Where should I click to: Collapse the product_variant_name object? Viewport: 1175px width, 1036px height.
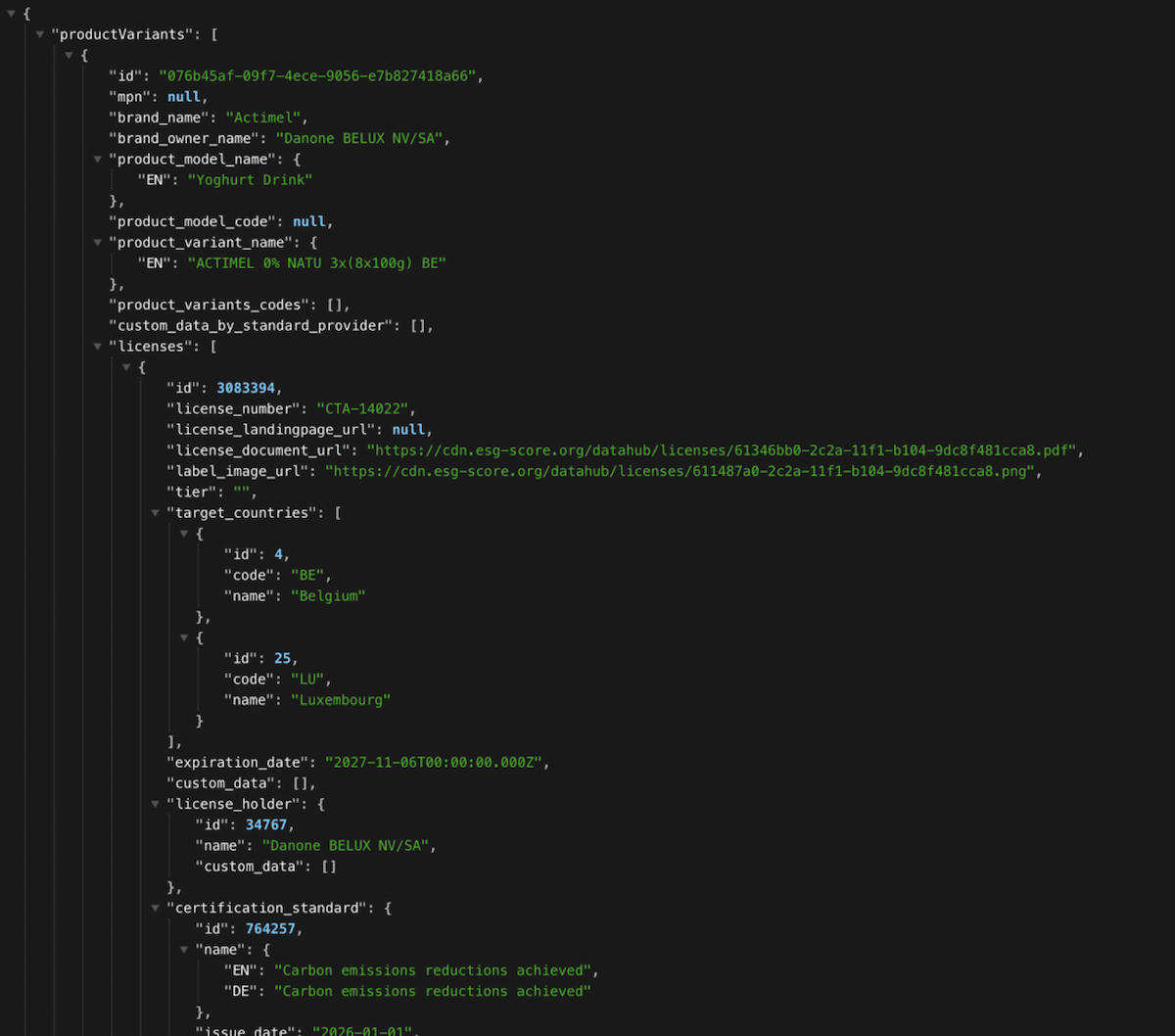point(98,243)
